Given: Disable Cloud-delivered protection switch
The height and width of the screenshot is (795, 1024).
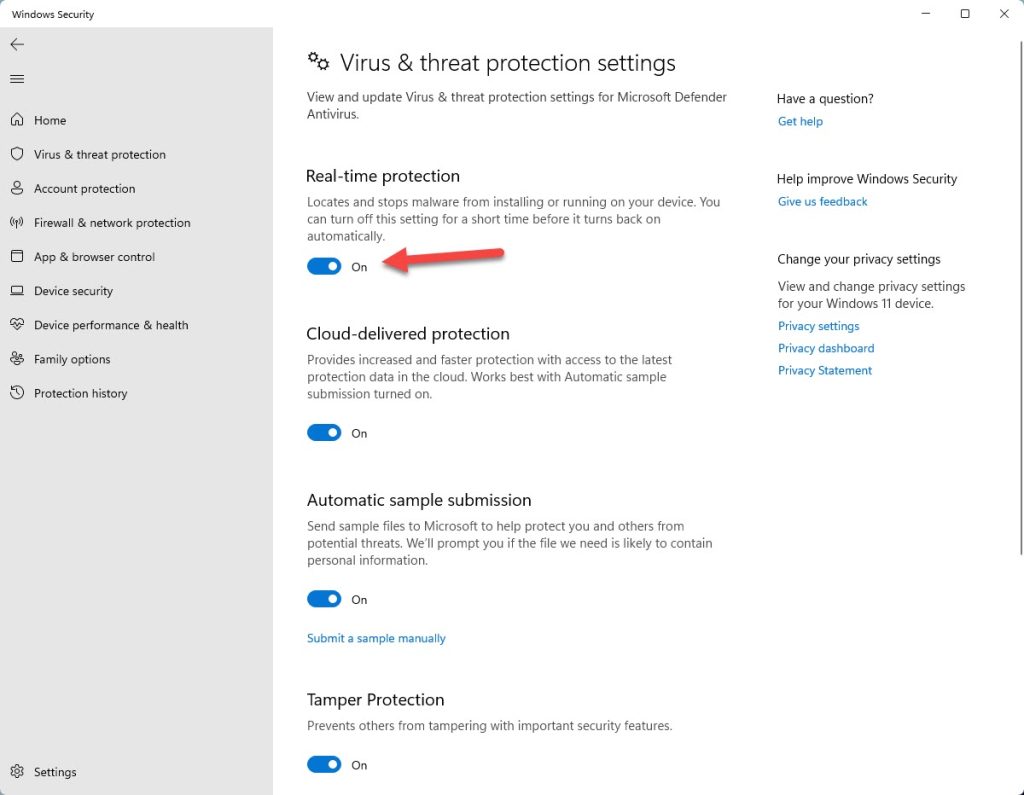Looking at the screenshot, I should pos(324,432).
